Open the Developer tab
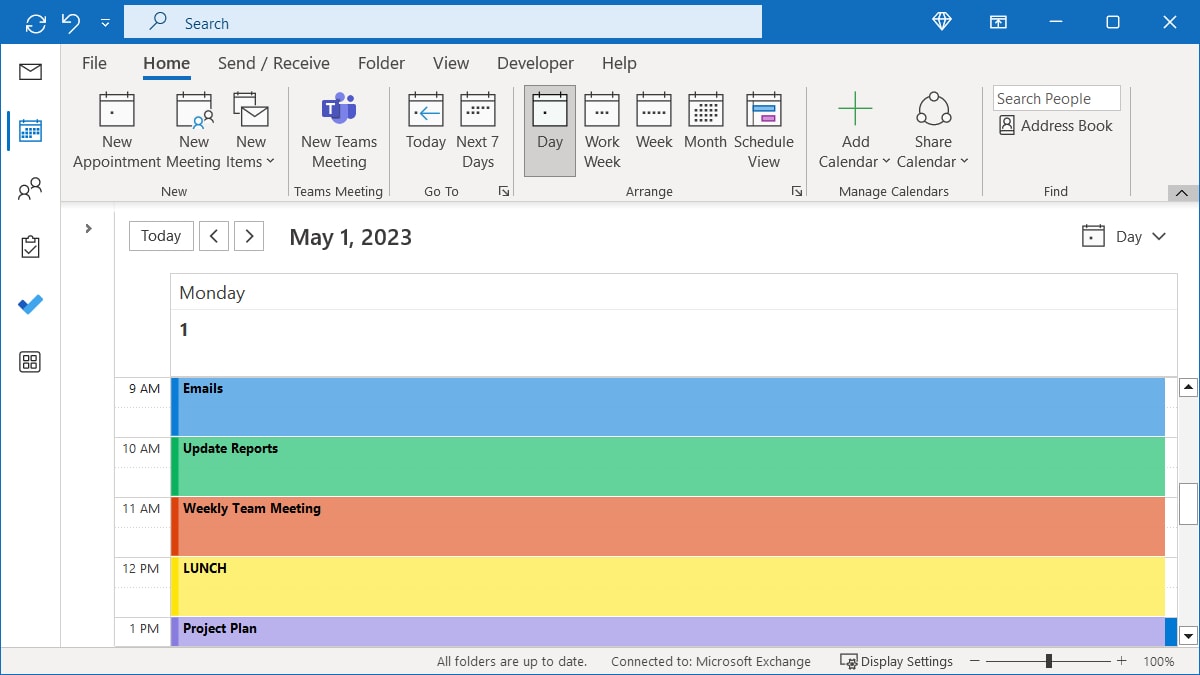The height and width of the screenshot is (675, 1200). [x=534, y=63]
